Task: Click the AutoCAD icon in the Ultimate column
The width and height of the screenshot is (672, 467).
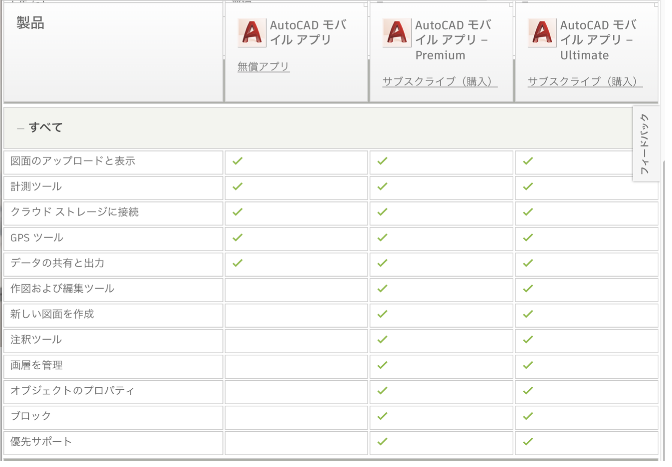Action: tap(542, 33)
